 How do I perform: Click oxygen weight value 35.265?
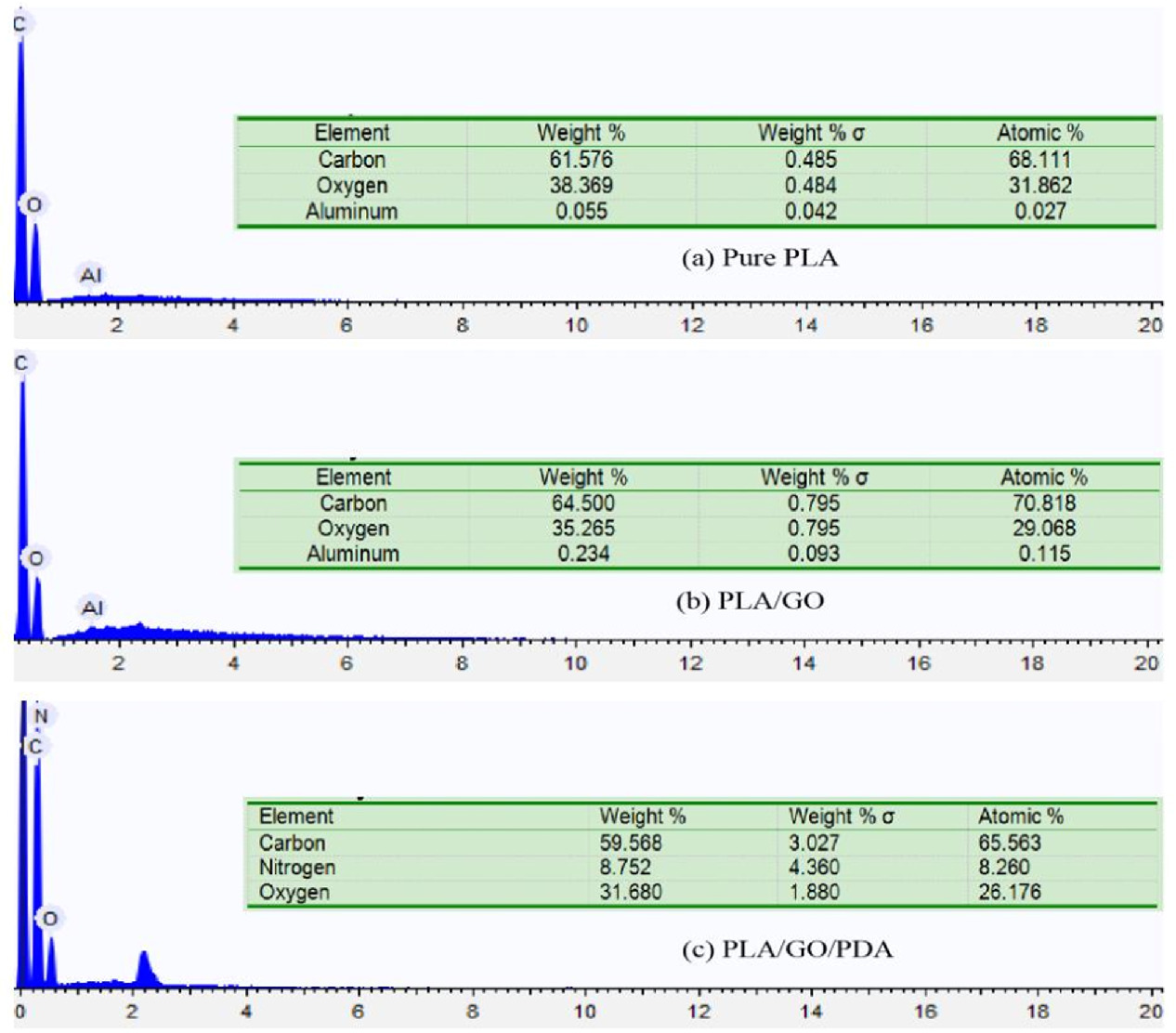(583, 529)
